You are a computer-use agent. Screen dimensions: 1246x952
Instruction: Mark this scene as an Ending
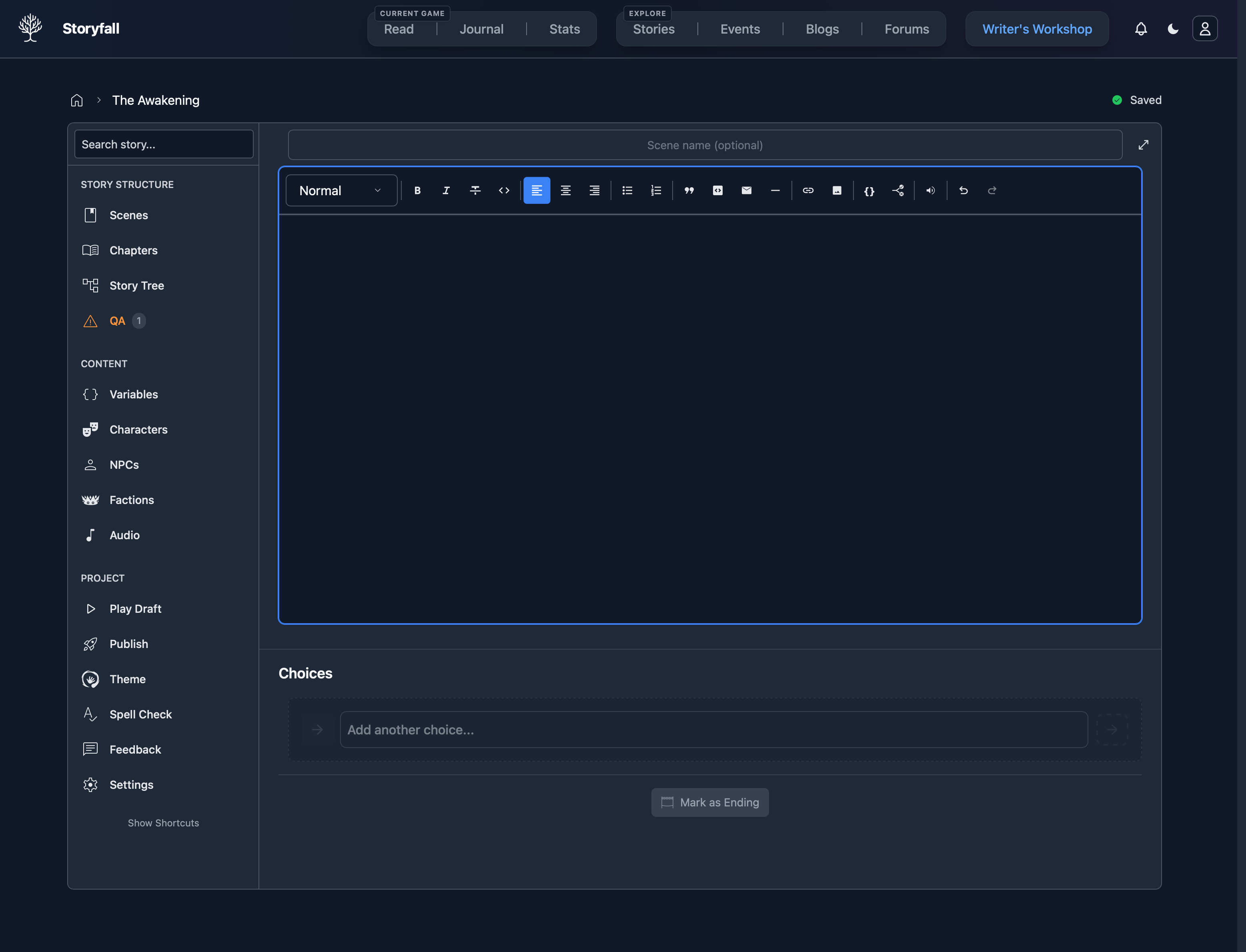[710, 802]
